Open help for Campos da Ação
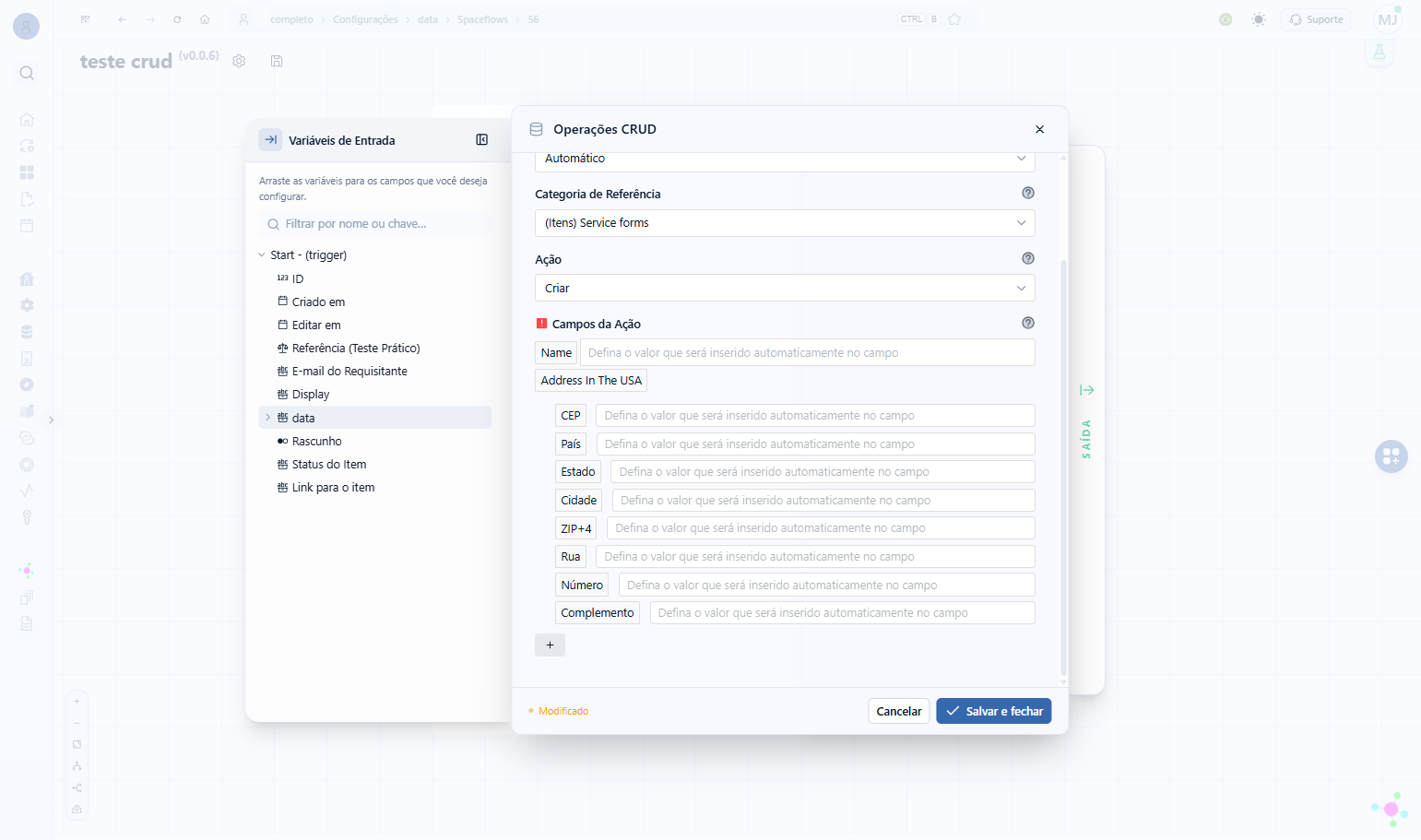Image resolution: width=1421 pixels, height=840 pixels. tap(1028, 323)
